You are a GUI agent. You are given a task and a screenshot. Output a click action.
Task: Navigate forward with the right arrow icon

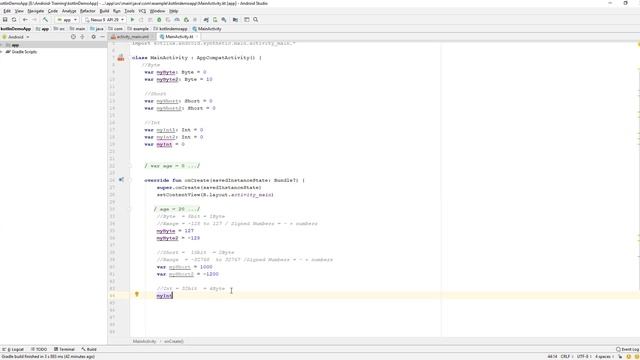pyautogui.click(x=34, y=20)
